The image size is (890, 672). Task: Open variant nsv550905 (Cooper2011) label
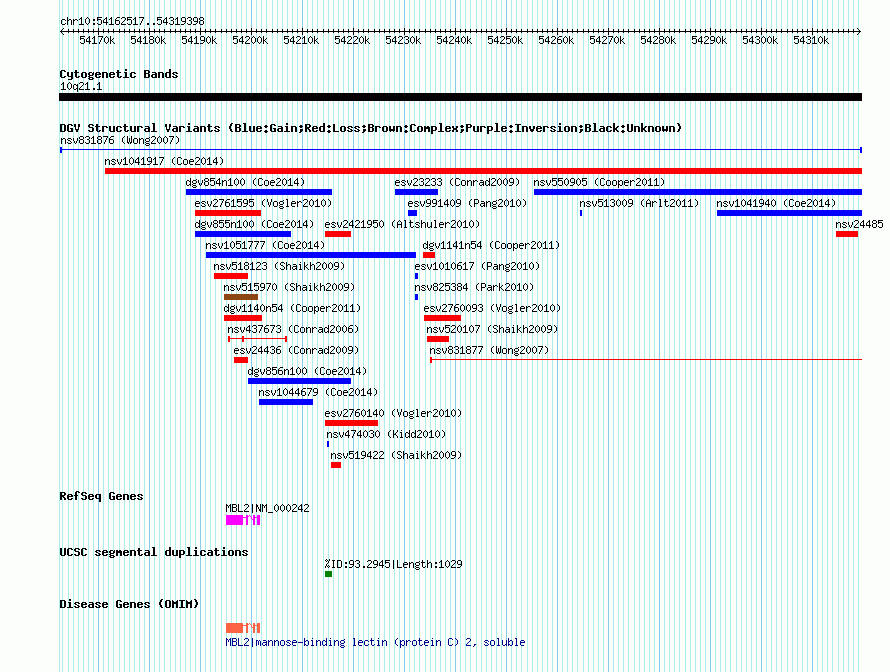coord(599,182)
